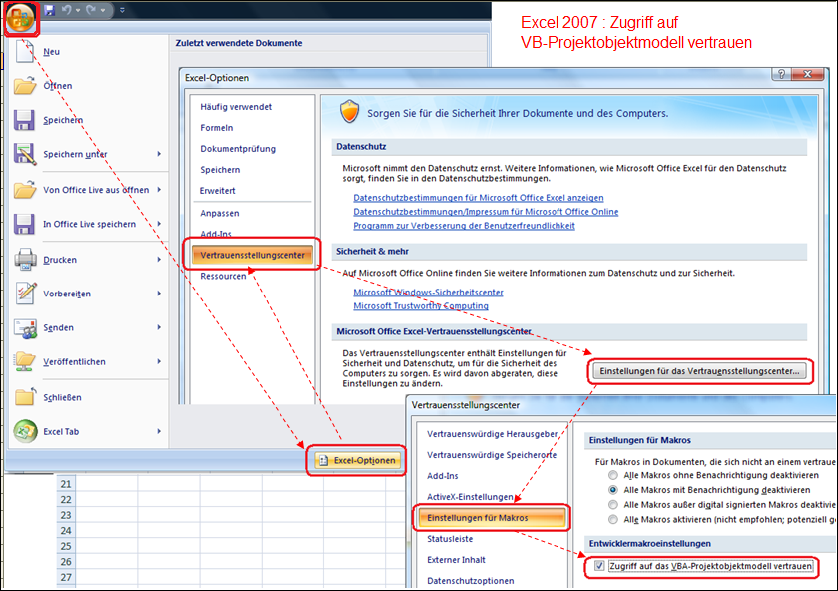Expand the Excel Tab submenu arrow

click(159, 431)
